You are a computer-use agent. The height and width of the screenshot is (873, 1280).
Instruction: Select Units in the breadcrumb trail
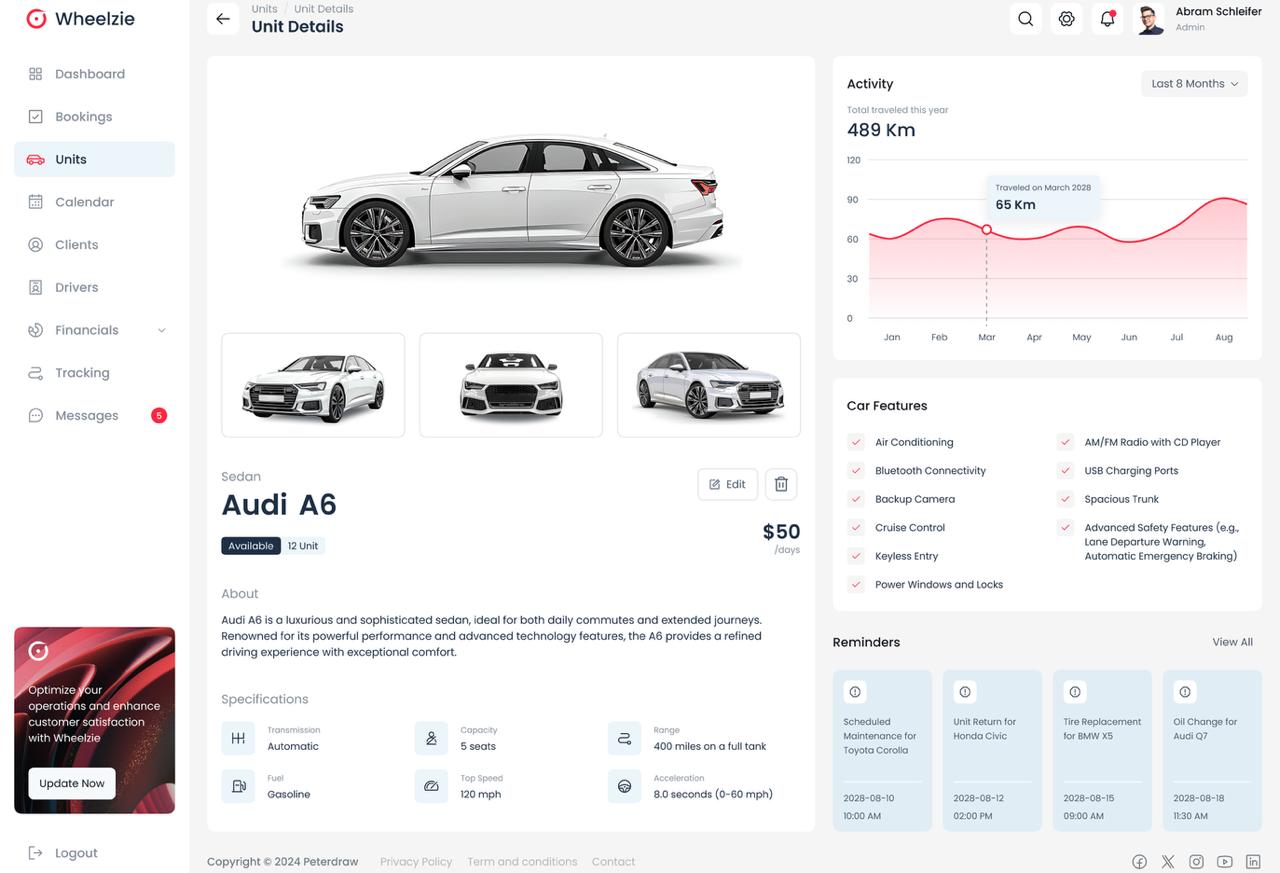tap(264, 8)
